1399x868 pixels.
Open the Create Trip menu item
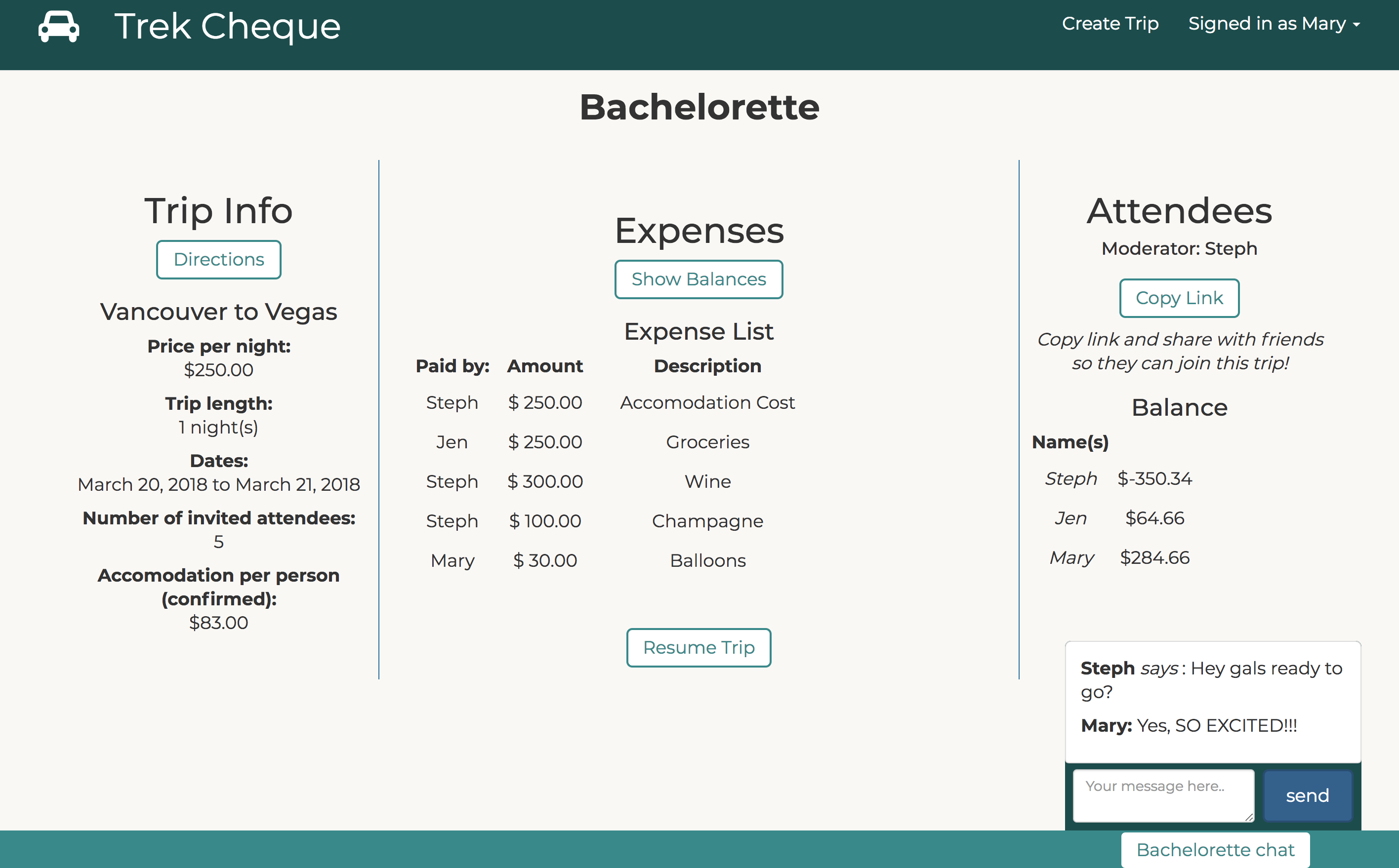click(1110, 24)
